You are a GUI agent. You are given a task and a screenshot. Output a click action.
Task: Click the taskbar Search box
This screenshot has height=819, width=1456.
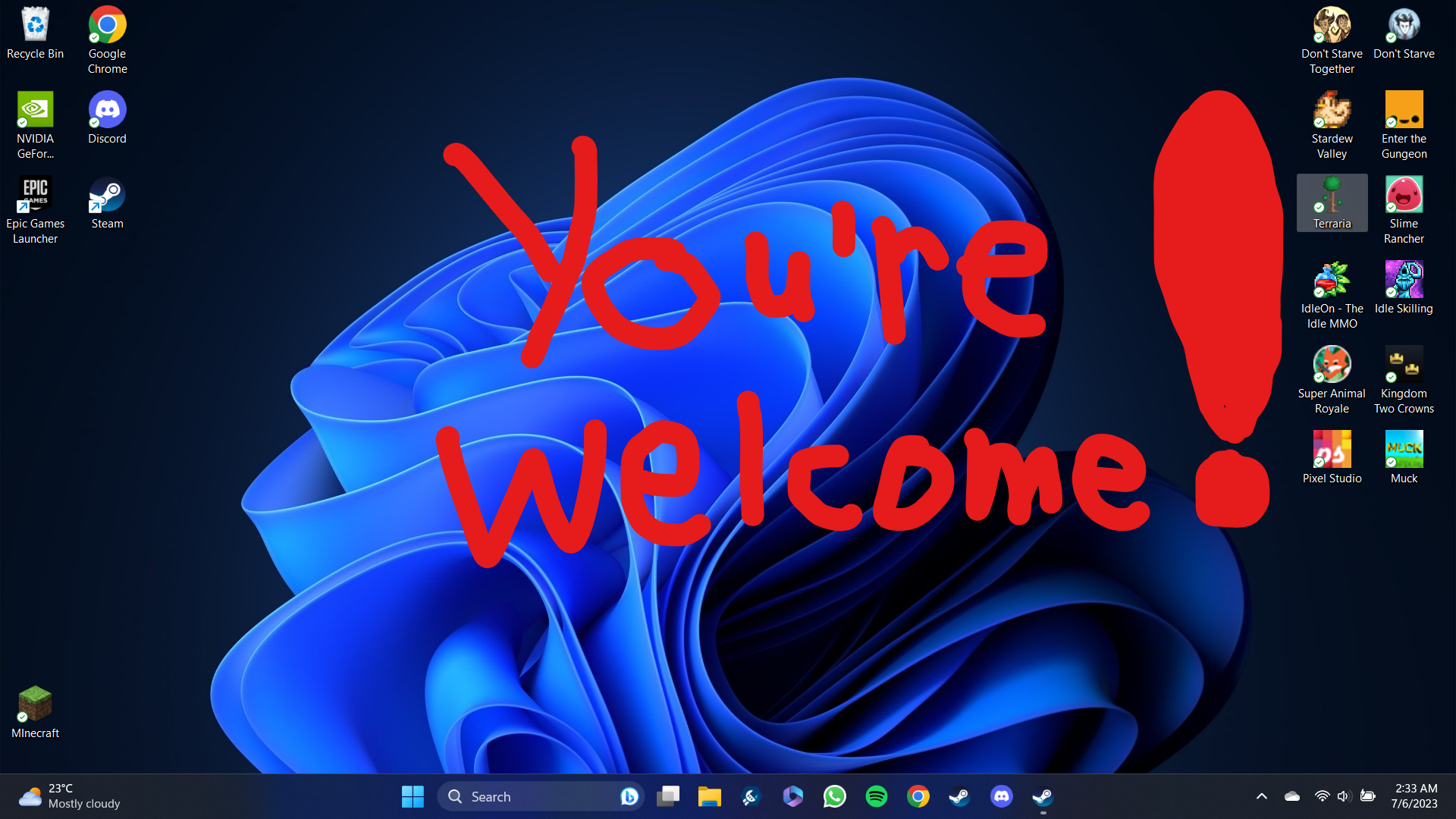[x=531, y=796]
